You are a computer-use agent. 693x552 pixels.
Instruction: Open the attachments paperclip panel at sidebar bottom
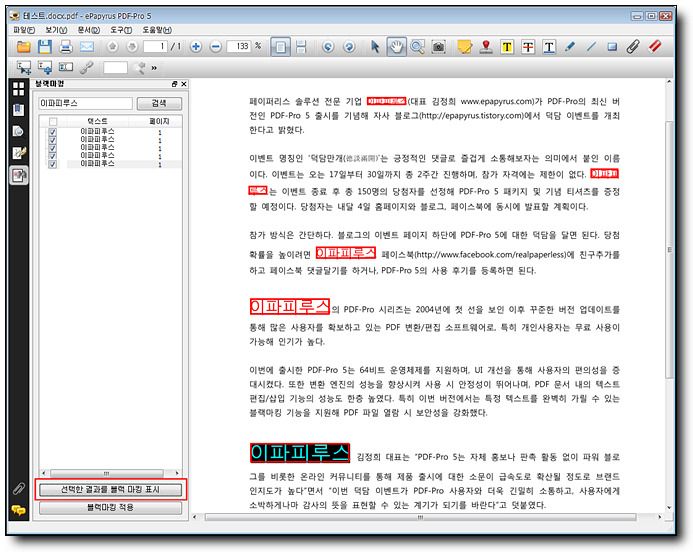(x=19, y=488)
